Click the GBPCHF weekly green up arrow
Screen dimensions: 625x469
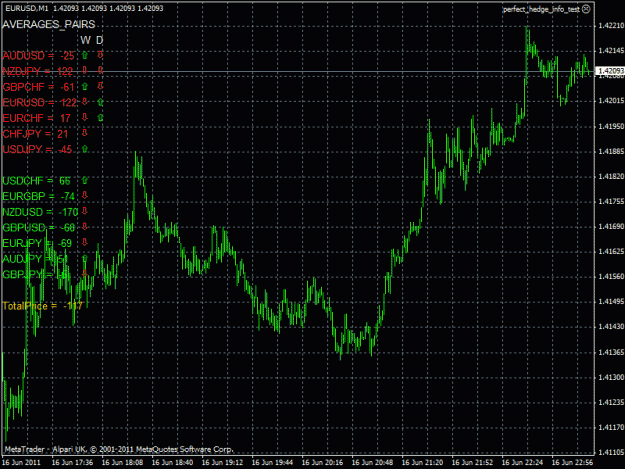tap(85, 86)
